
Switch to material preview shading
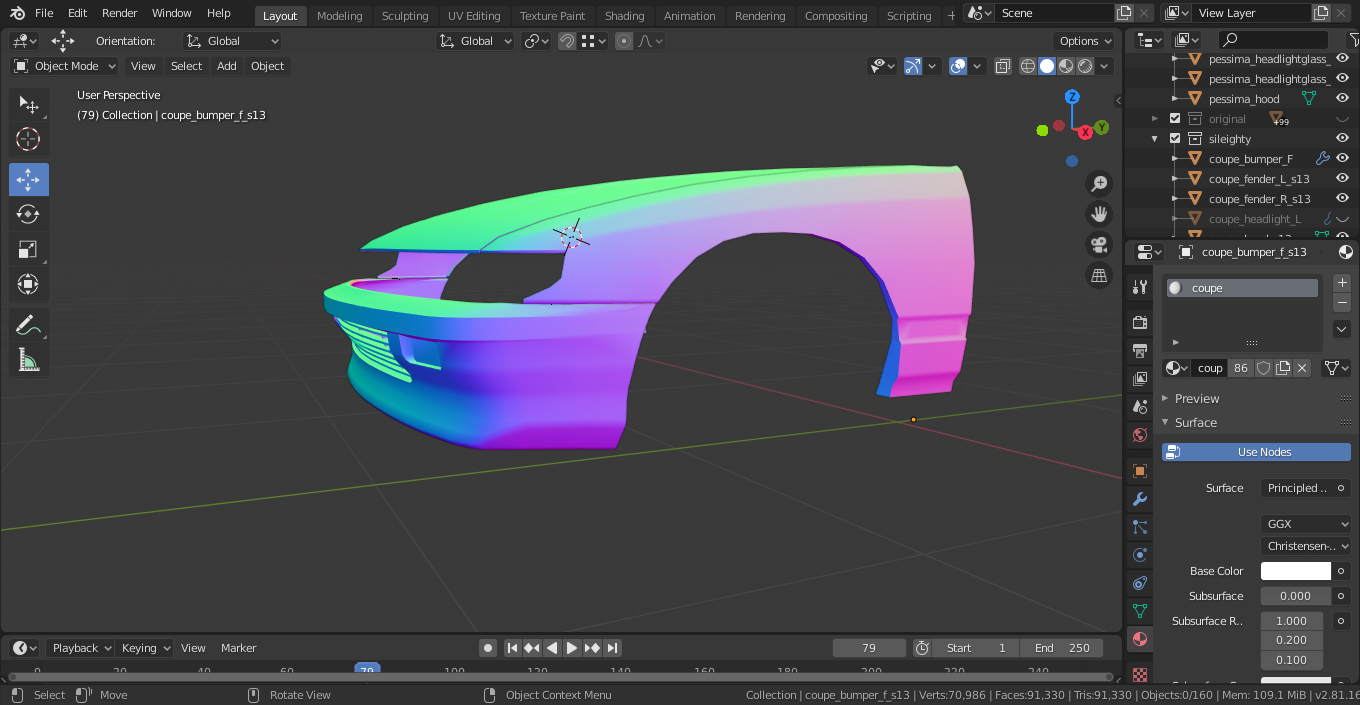click(x=1066, y=66)
